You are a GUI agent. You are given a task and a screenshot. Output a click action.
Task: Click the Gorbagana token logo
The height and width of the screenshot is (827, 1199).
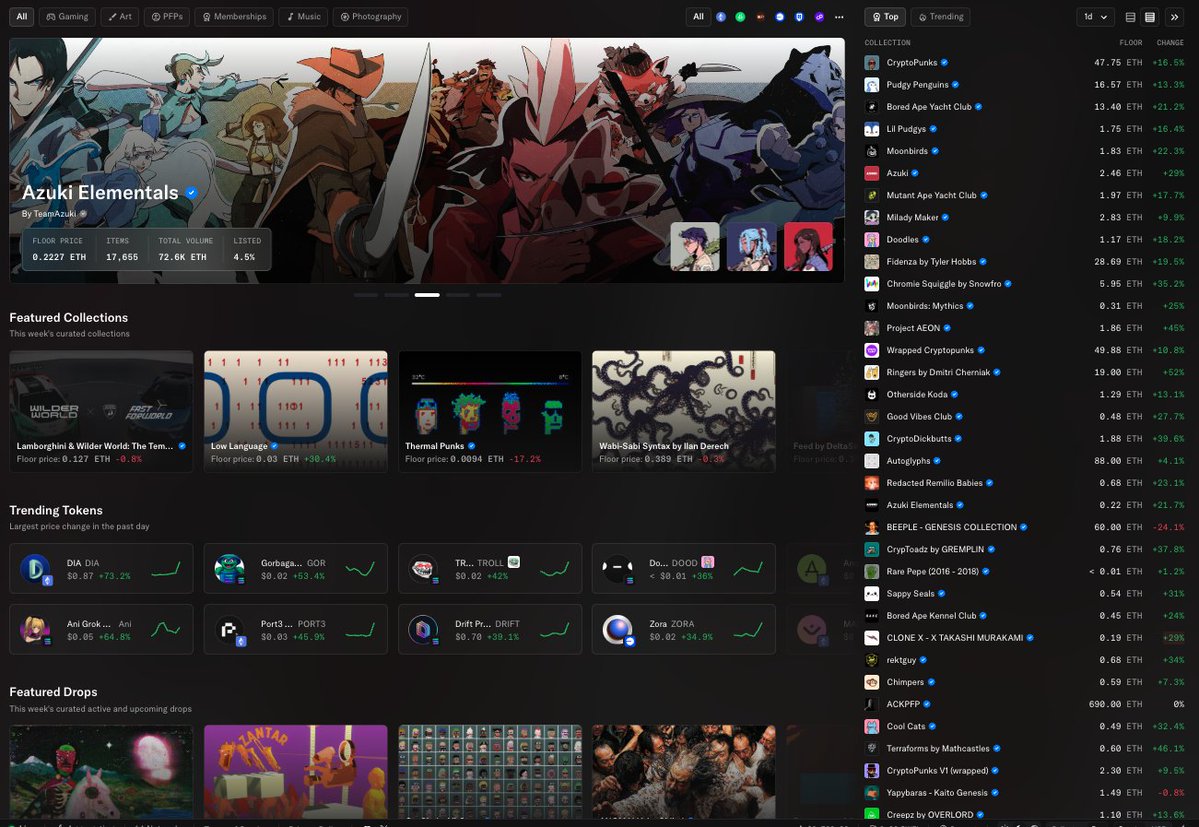click(x=229, y=569)
